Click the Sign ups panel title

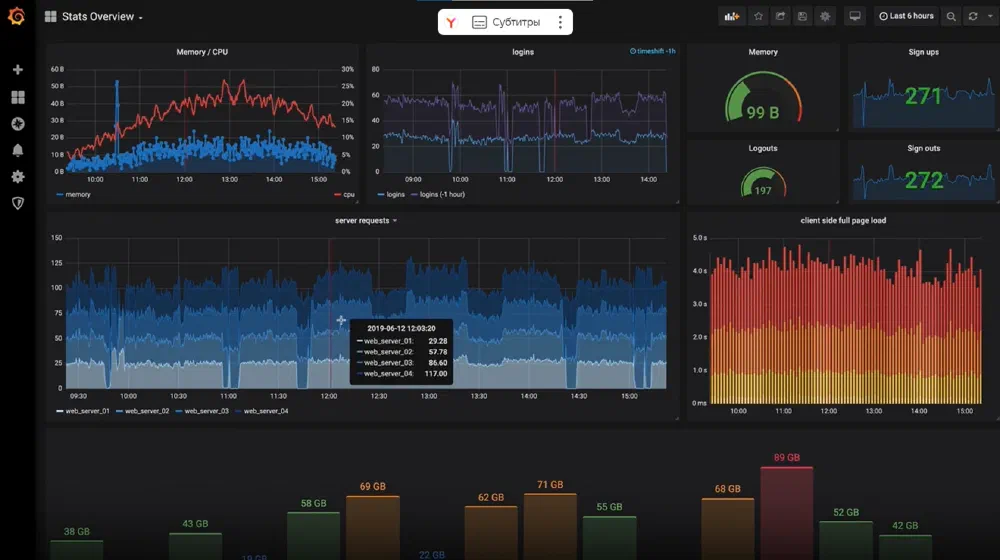tap(923, 52)
